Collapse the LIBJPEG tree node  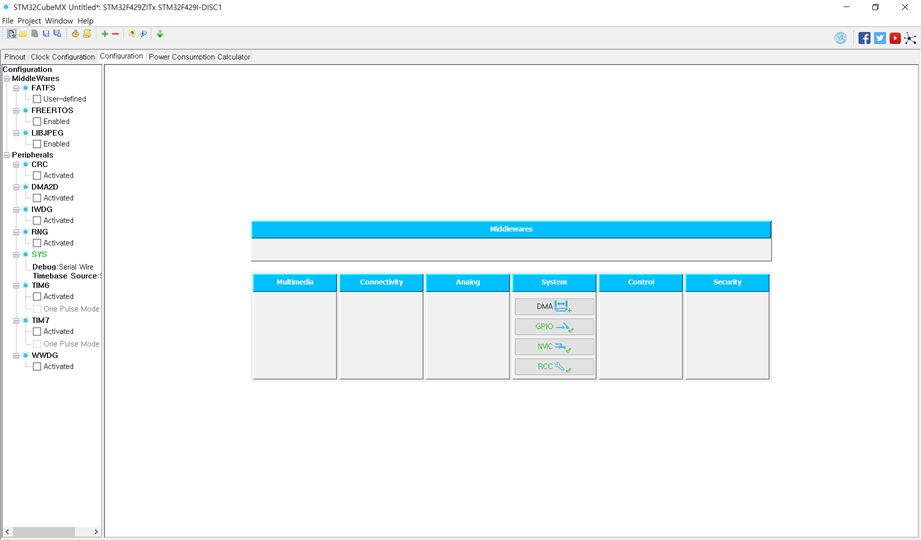click(x=16, y=133)
